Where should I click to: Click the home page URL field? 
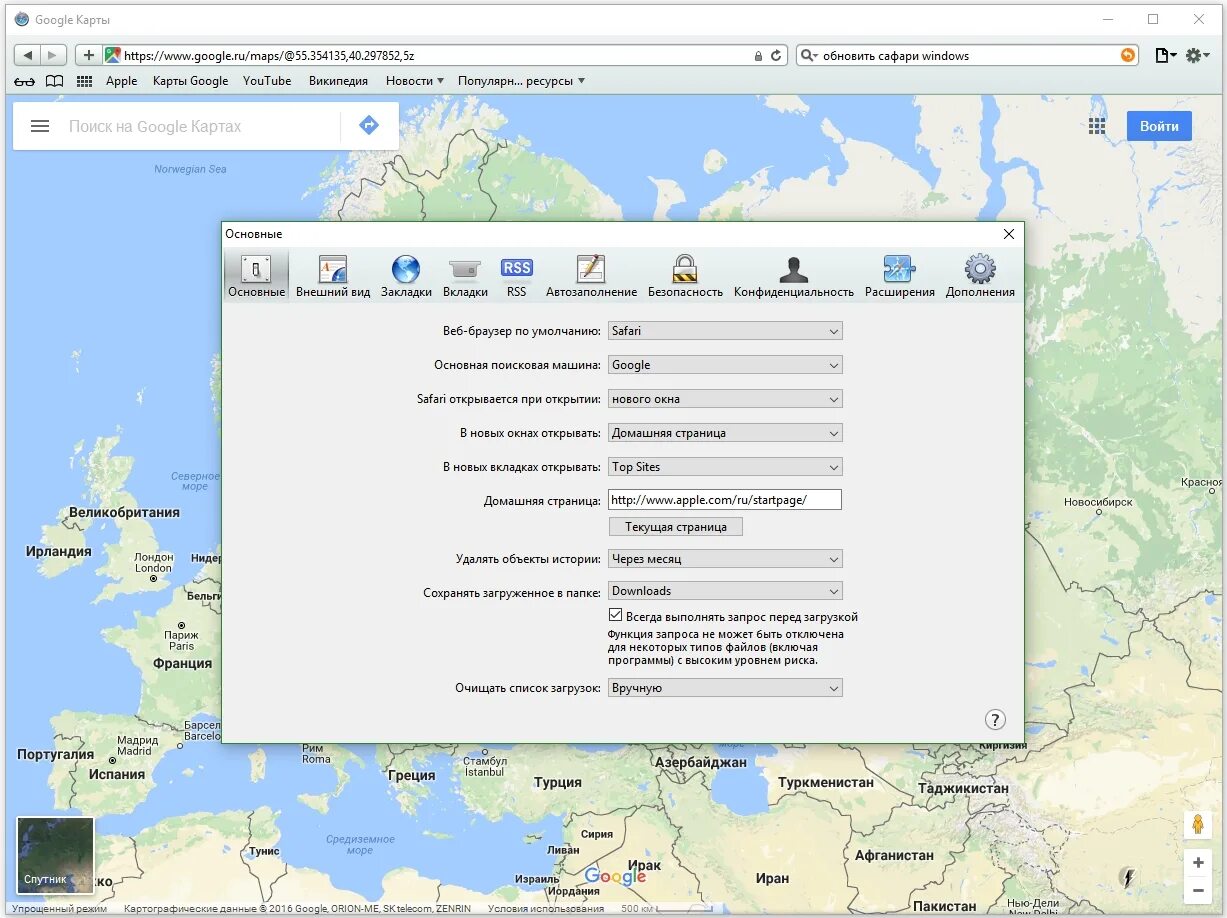[x=725, y=500]
